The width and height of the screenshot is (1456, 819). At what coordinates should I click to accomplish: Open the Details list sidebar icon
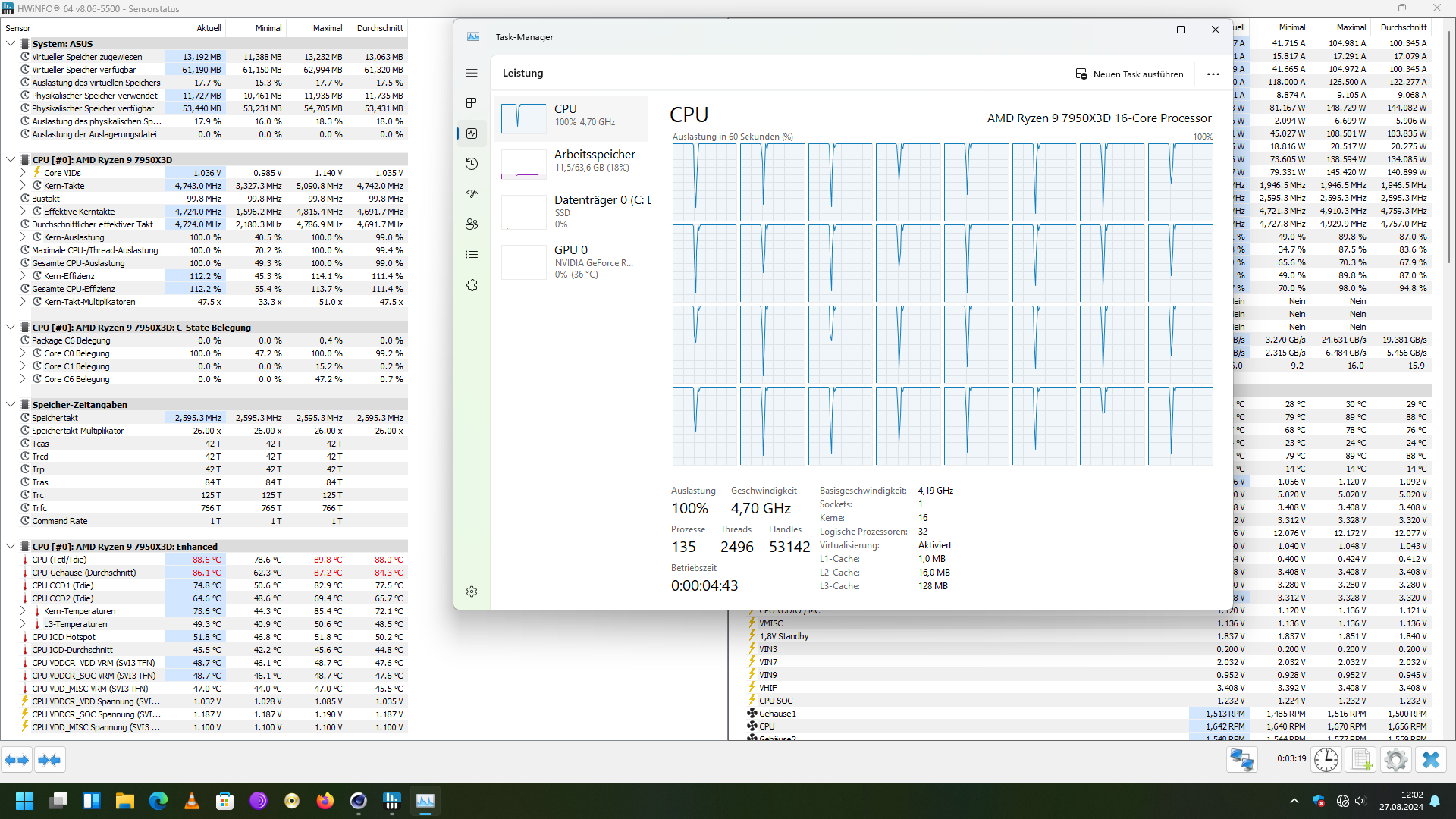pos(472,255)
